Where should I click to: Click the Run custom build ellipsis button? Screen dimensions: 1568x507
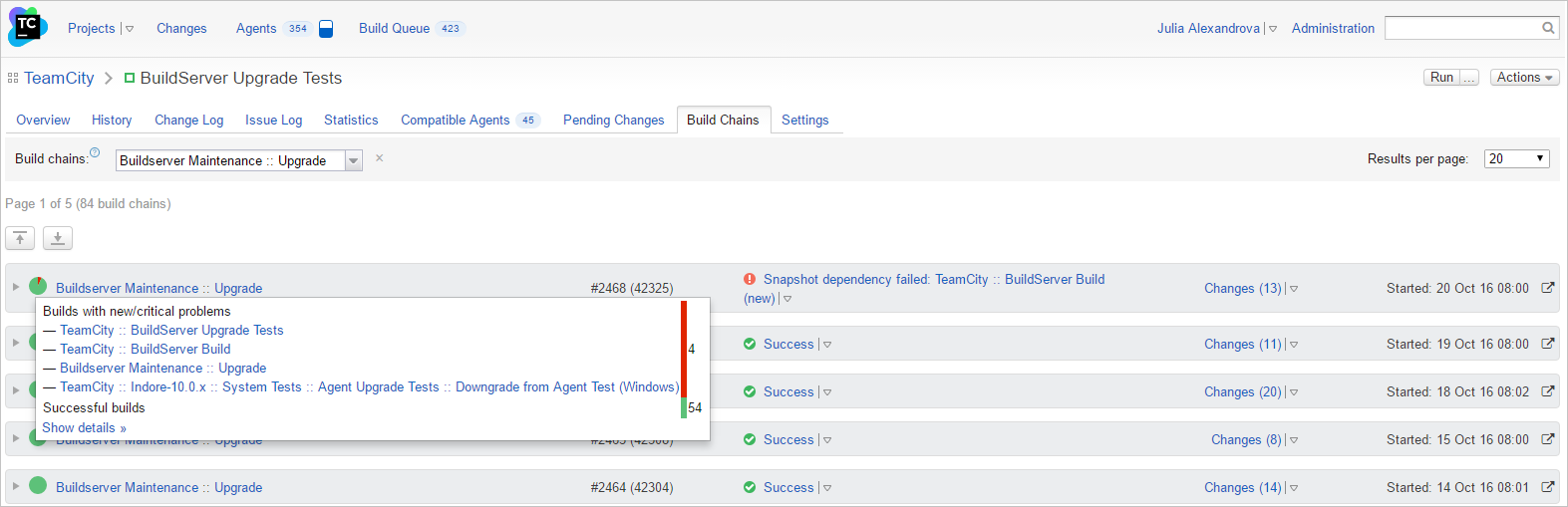point(1469,78)
